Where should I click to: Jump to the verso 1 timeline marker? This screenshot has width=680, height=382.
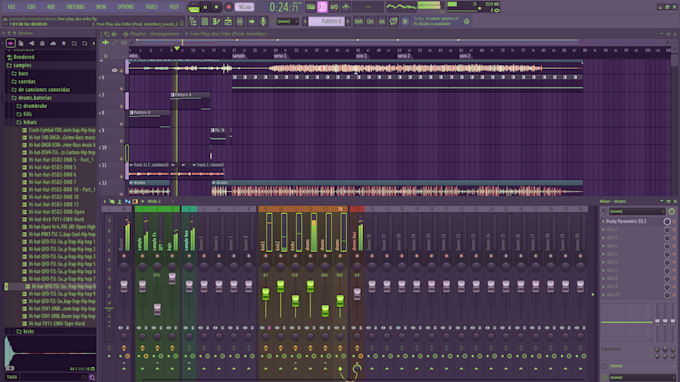(x=280, y=56)
